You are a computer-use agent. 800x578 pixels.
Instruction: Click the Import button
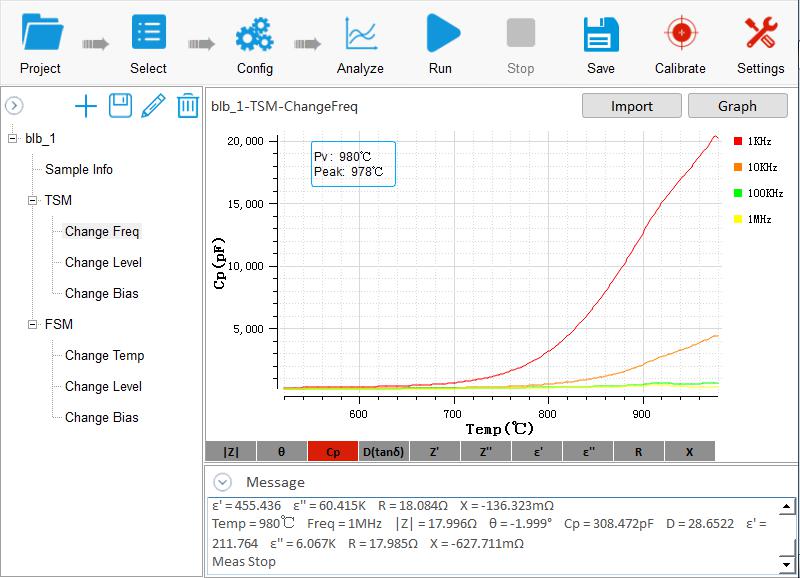tap(631, 106)
